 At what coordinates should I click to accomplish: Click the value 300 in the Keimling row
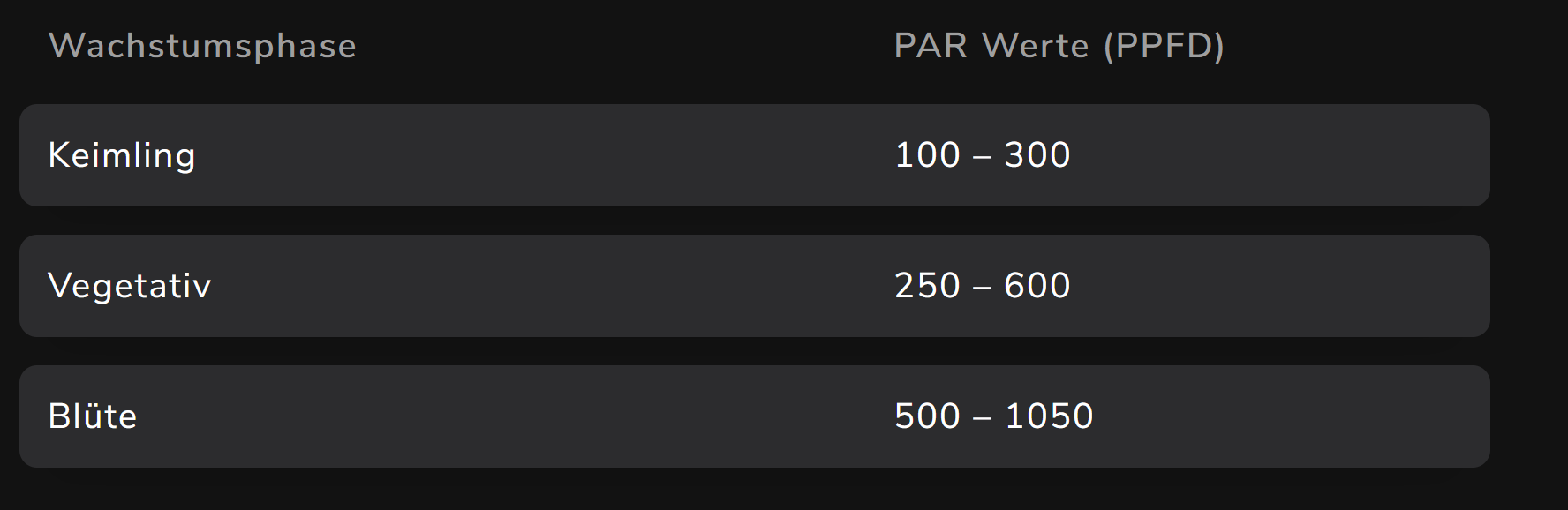point(1037,155)
